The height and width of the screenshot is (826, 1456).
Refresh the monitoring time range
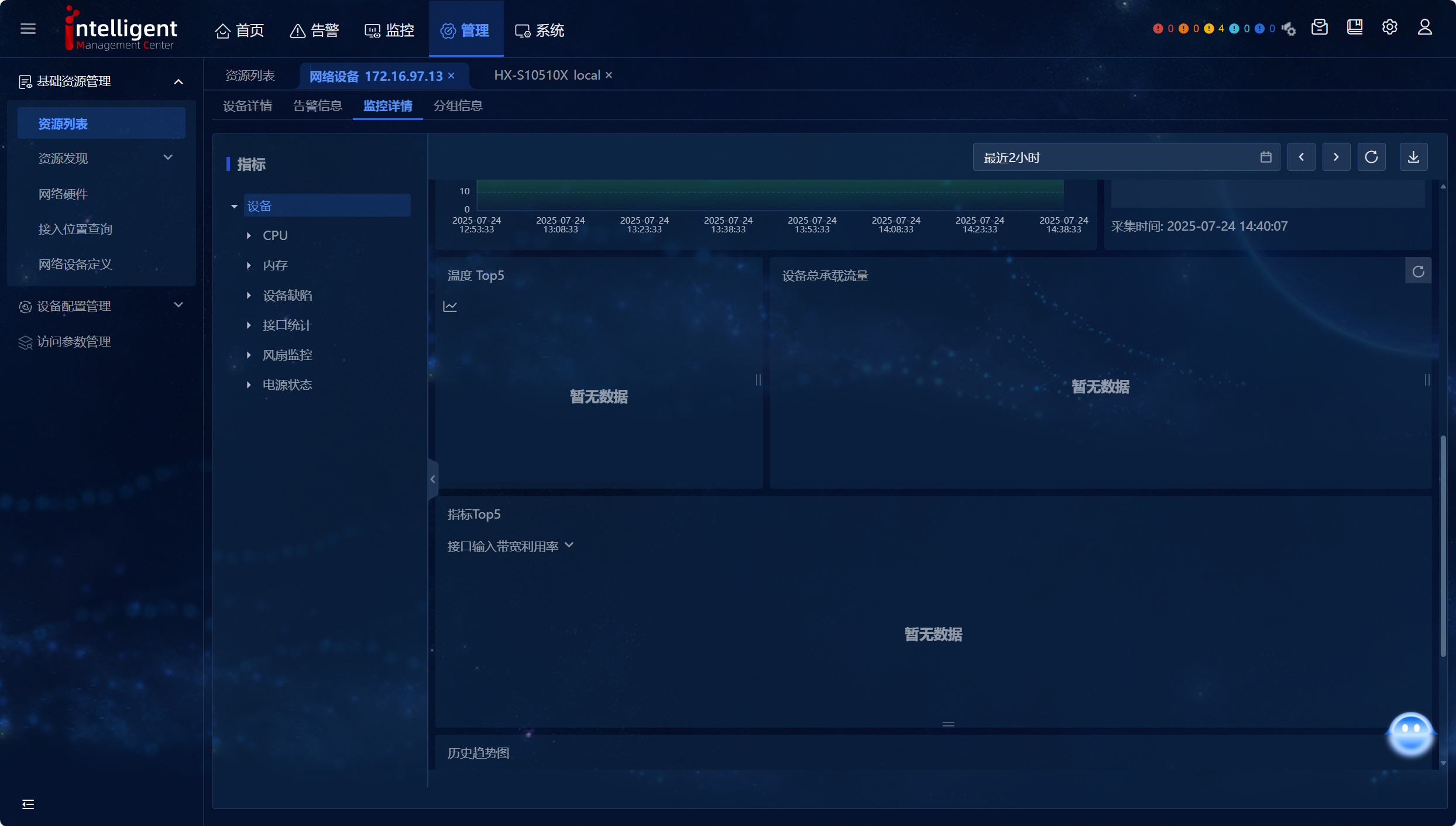click(1371, 157)
